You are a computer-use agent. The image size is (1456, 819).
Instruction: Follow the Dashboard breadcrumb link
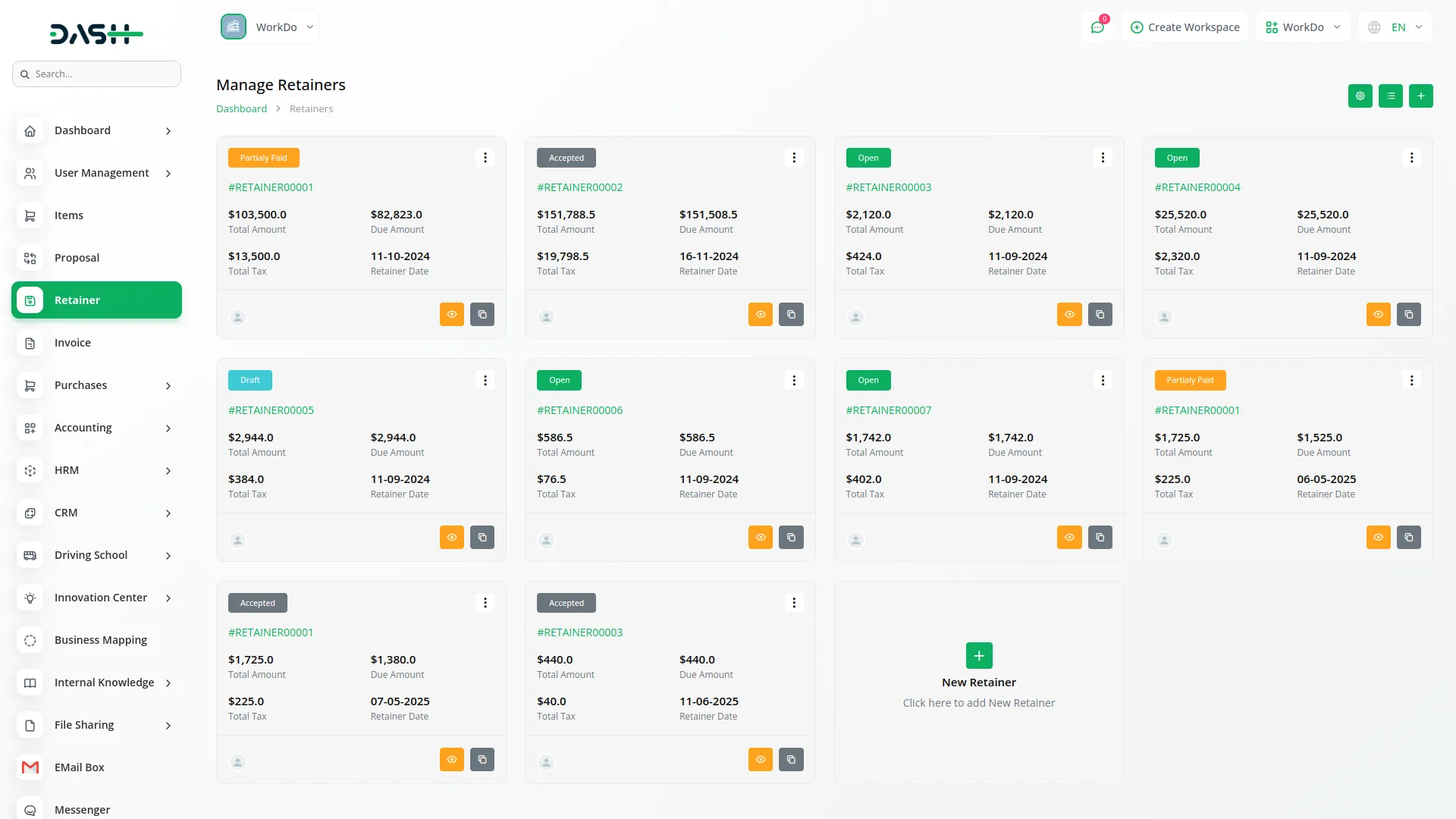[x=241, y=109]
